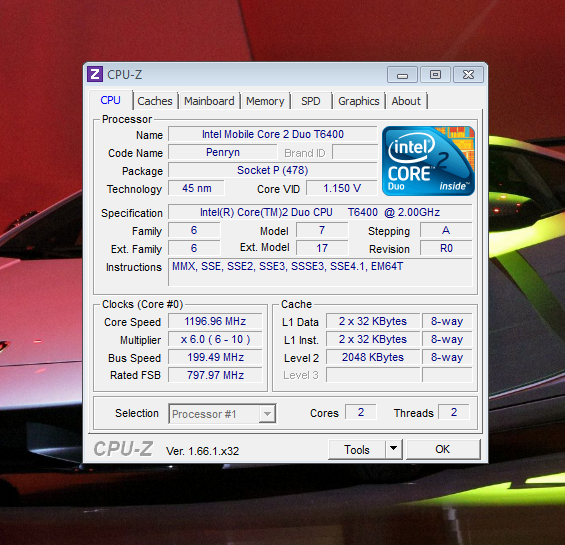Click the Rated FSB value 797.97 MHz
565x545 pixels.
[215, 375]
